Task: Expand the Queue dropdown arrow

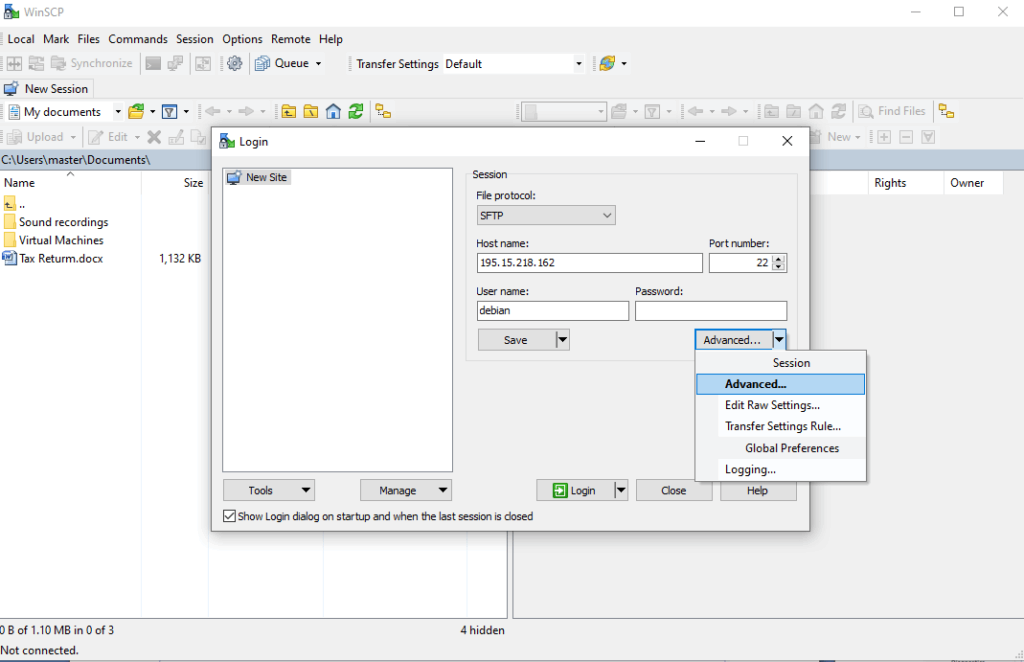Action: click(x=319, y=64)
